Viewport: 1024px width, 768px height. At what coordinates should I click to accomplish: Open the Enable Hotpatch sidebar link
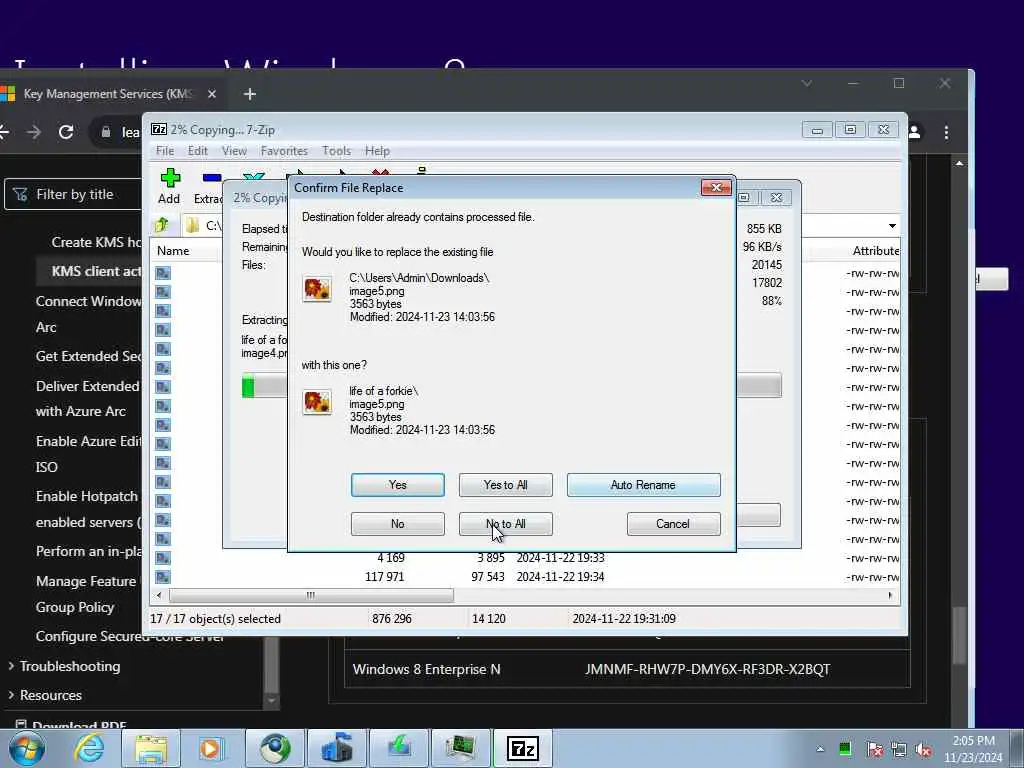(87, 496)
